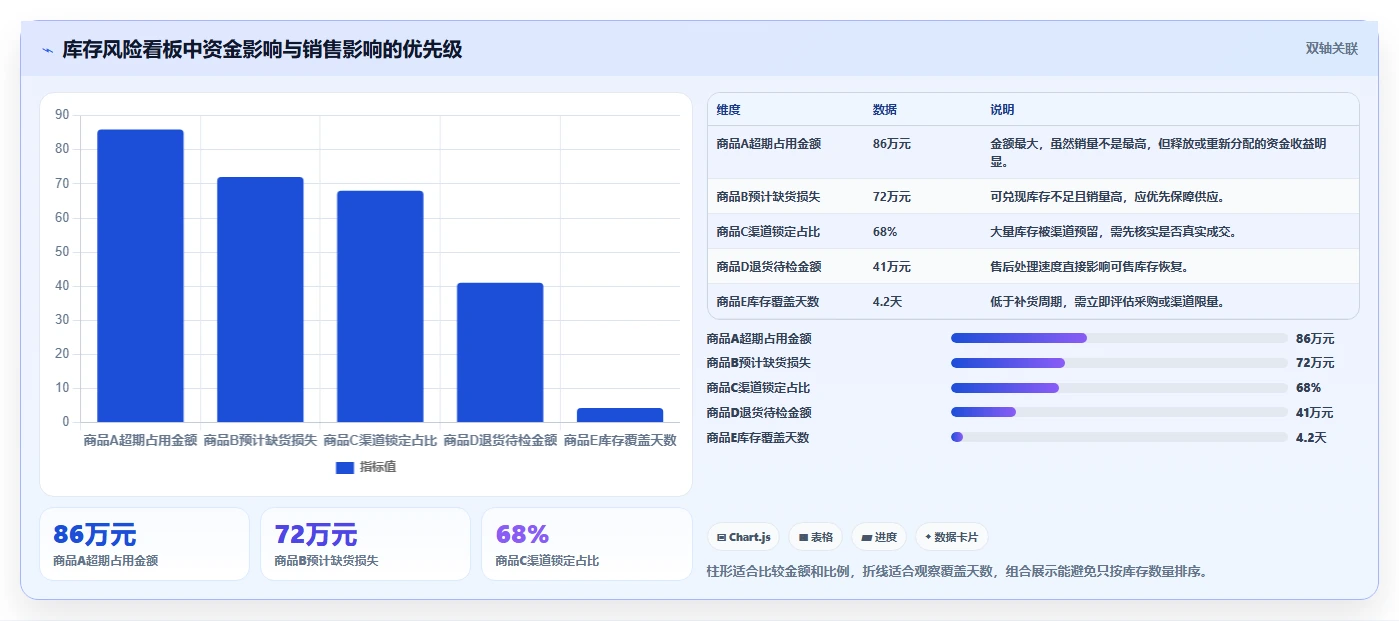Click the footnote beginning 柱形适合比较金额和比例
This screenshot has width=1399, height=621.
957,572
